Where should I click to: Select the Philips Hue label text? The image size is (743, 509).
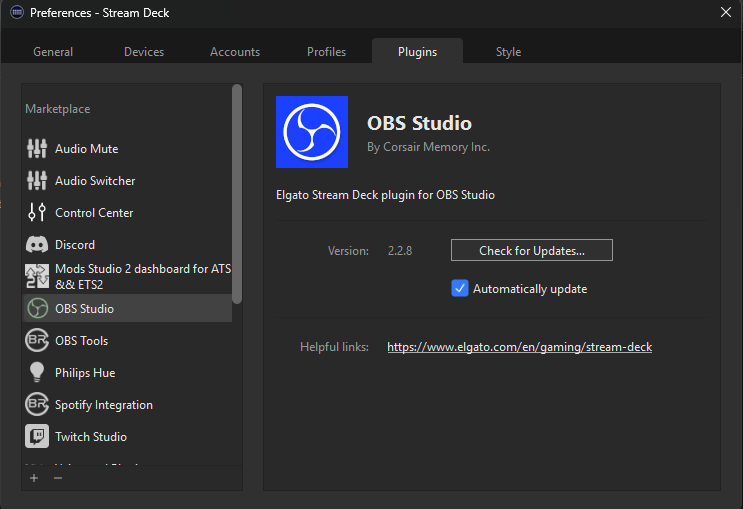pyautogui.click(x=85, y=373)
